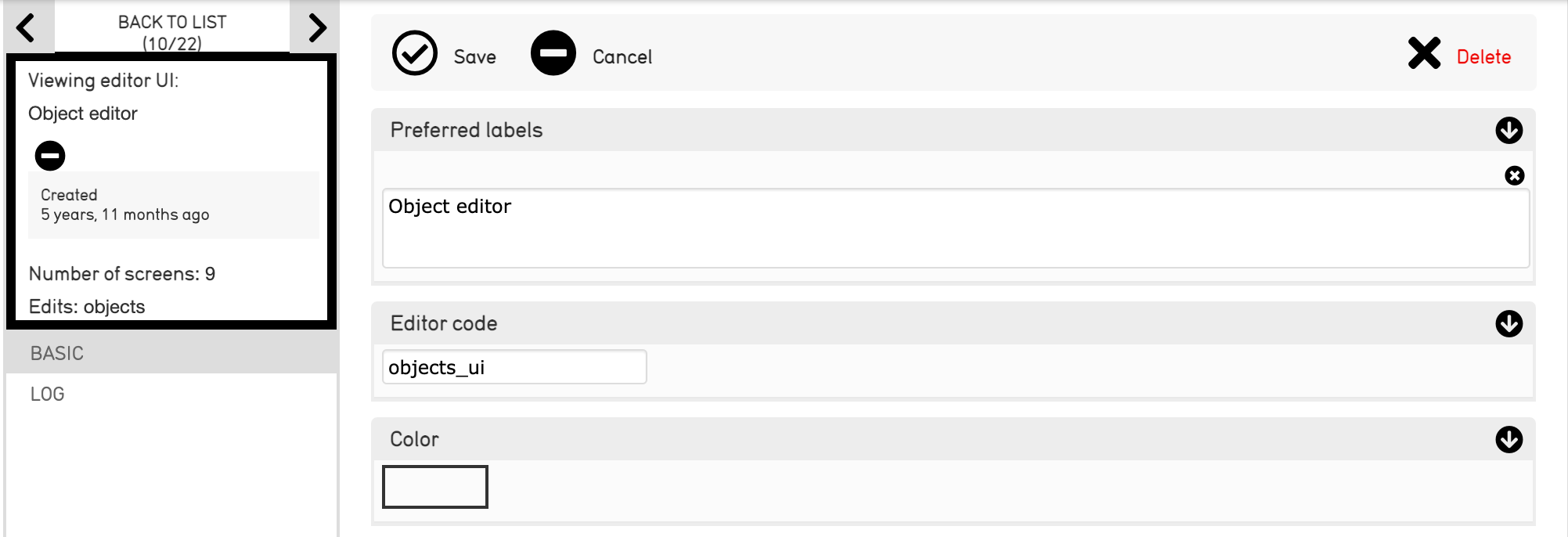Click BACK TO LIST link
Image resolution: width=1568 pixels, height=537 pixels.
[172, 32]
